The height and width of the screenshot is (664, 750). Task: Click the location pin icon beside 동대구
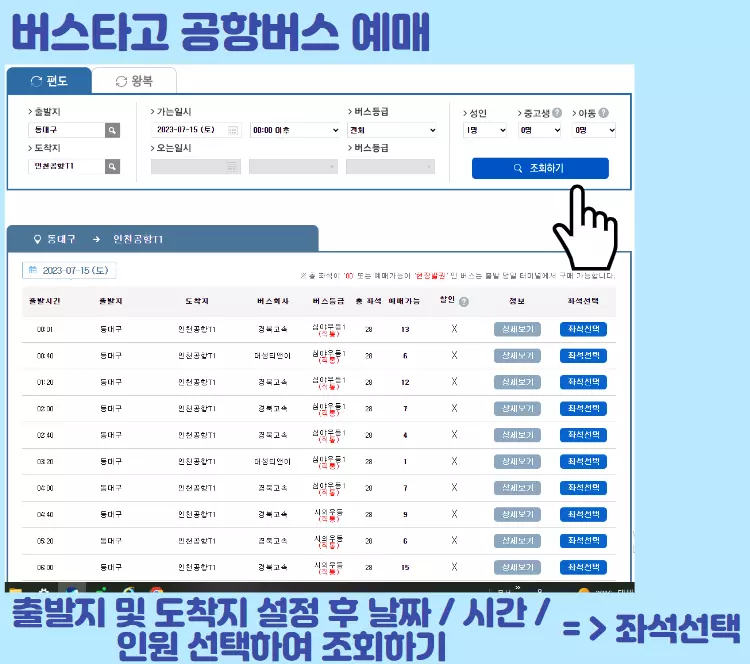[x=37, y=239]
